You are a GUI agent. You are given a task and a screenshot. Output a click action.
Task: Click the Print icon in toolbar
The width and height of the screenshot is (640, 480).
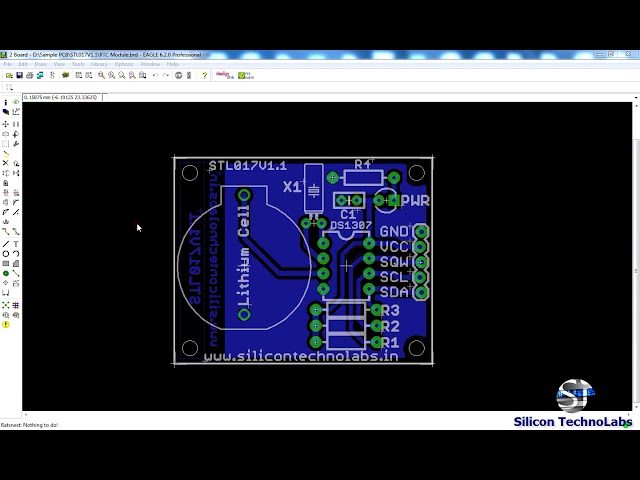click(29, 75)
